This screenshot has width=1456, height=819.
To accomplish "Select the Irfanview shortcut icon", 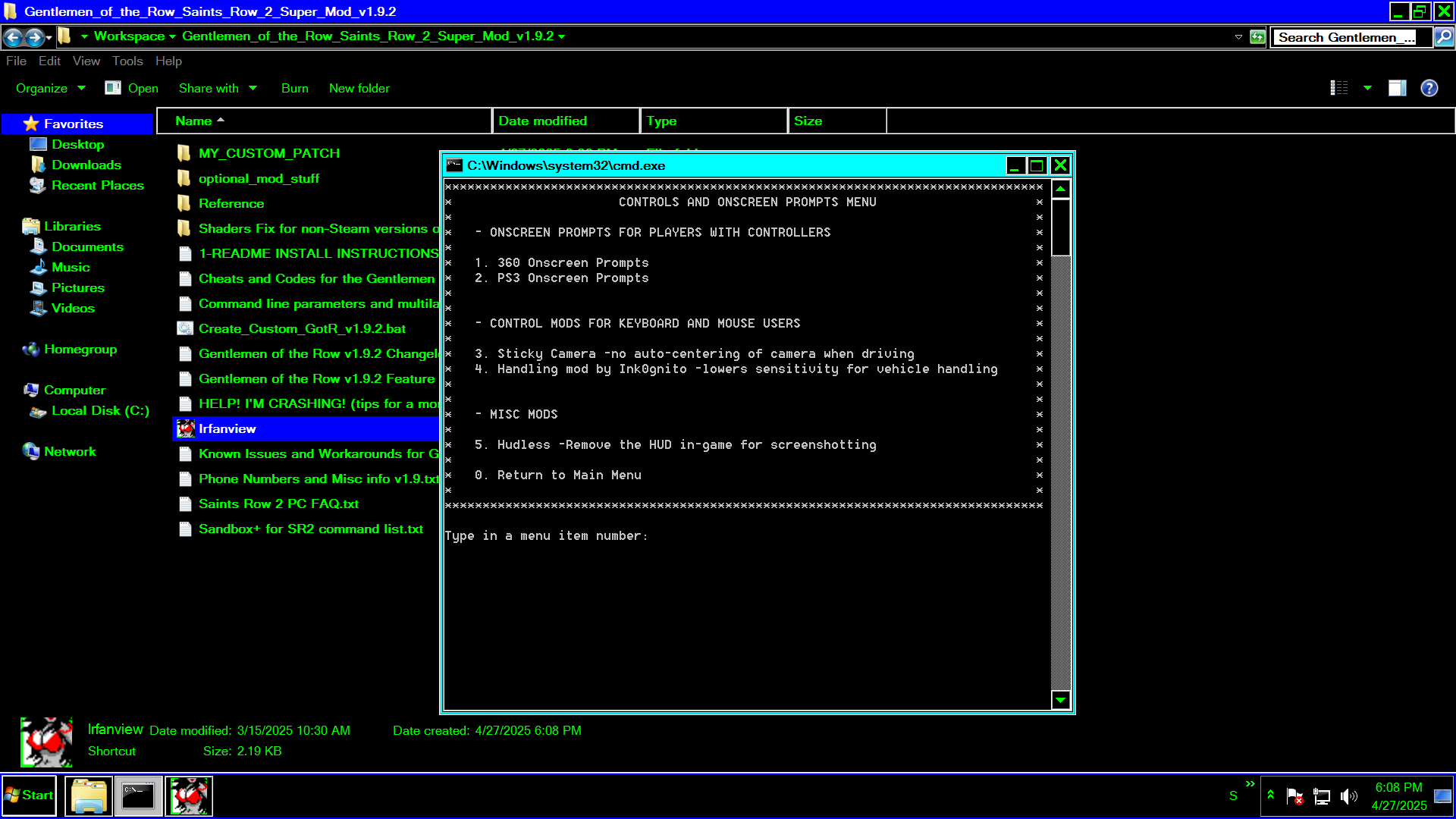I will [186, 429].
